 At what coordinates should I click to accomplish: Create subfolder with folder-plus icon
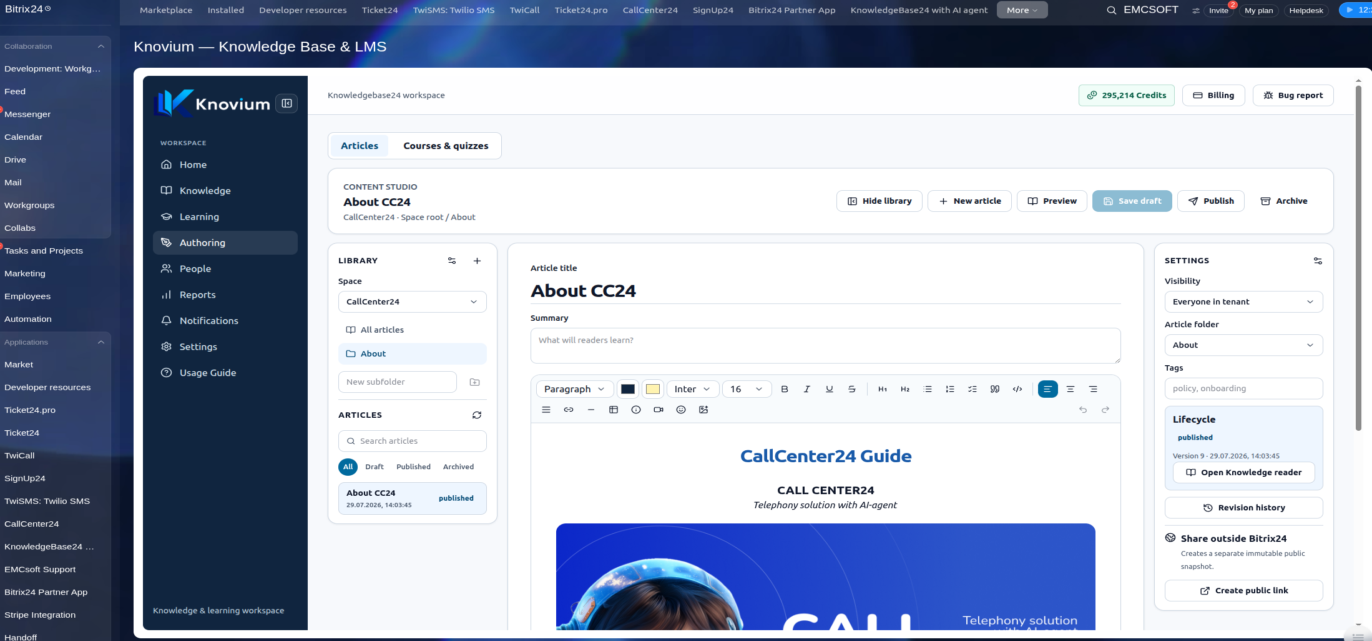(474, 382)
